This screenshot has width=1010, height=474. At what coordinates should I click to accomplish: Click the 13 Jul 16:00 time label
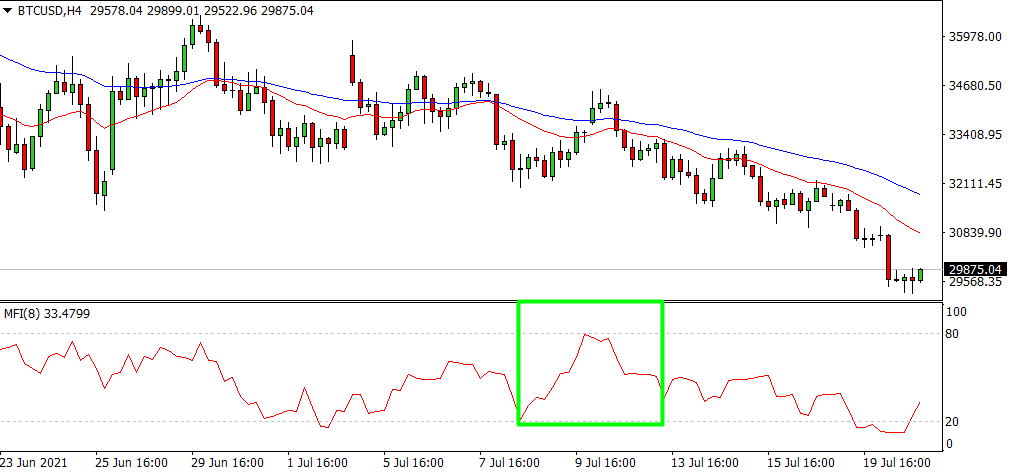[x=707, y=463]
